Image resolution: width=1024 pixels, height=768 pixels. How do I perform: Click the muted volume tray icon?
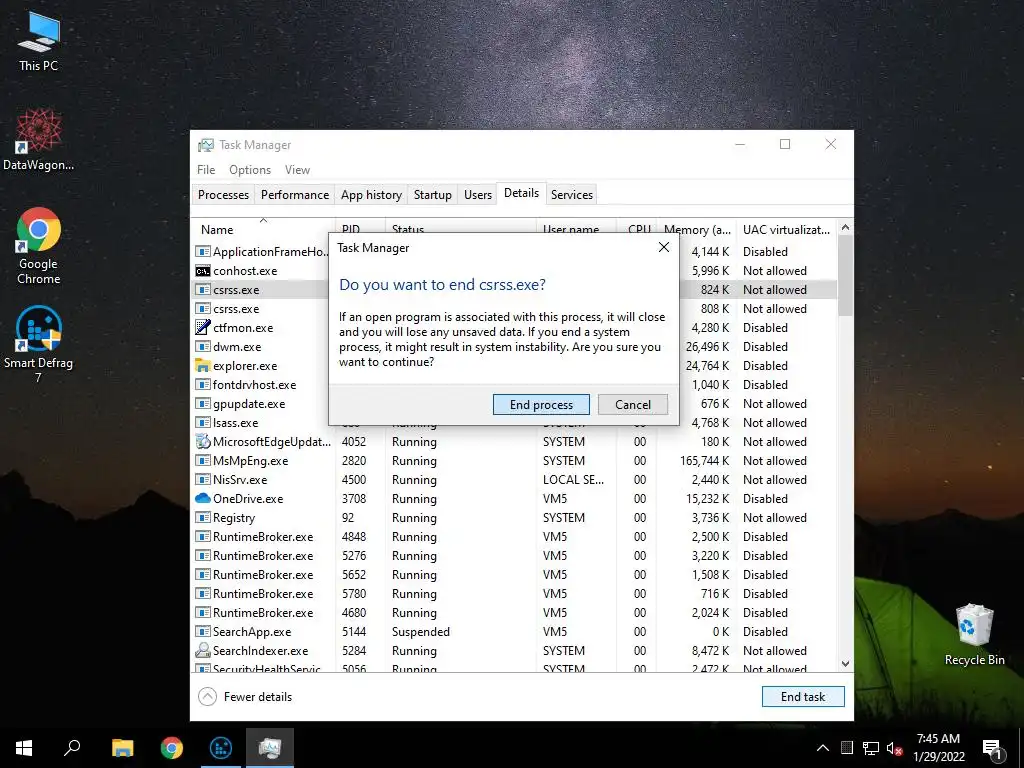tap(894, 748)
